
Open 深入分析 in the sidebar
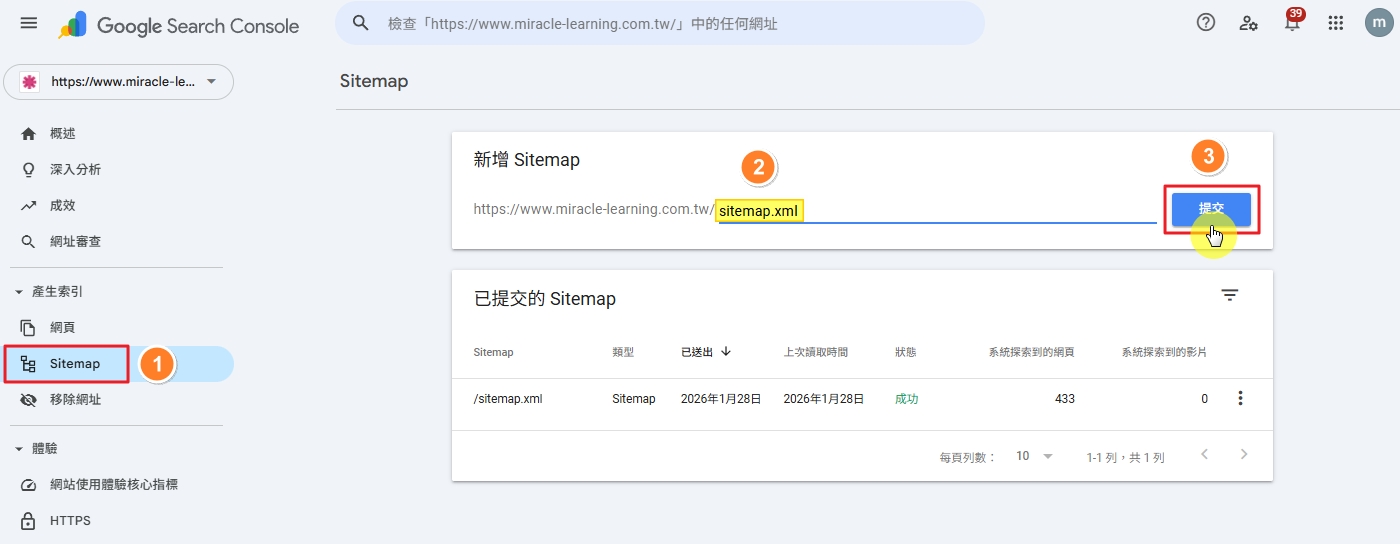click(x=76, y=170)
